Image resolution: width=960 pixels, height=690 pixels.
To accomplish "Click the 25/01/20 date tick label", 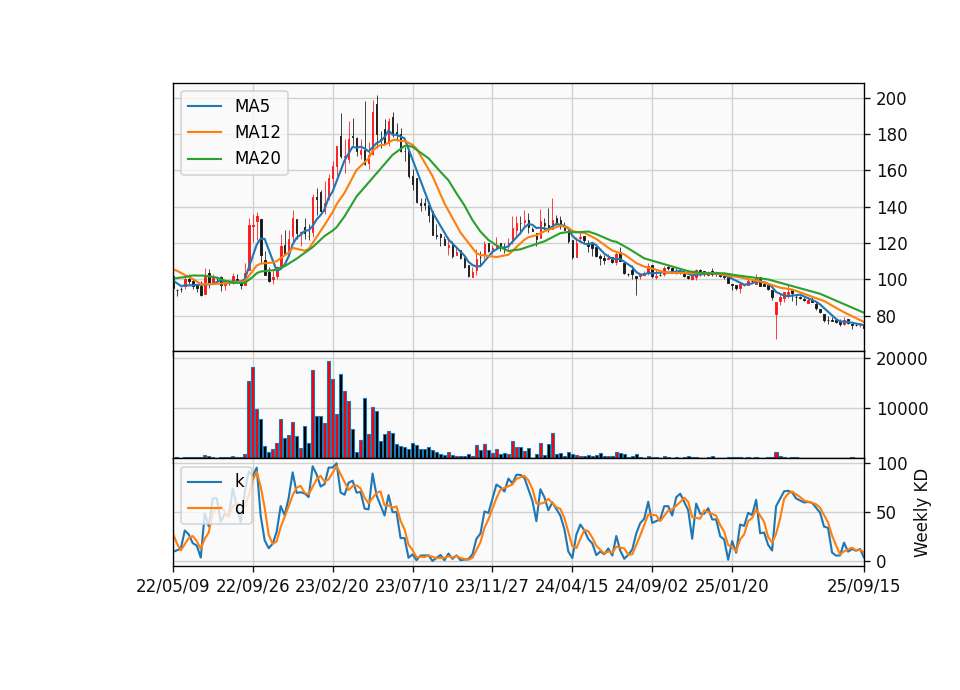I will pos(732,586).
